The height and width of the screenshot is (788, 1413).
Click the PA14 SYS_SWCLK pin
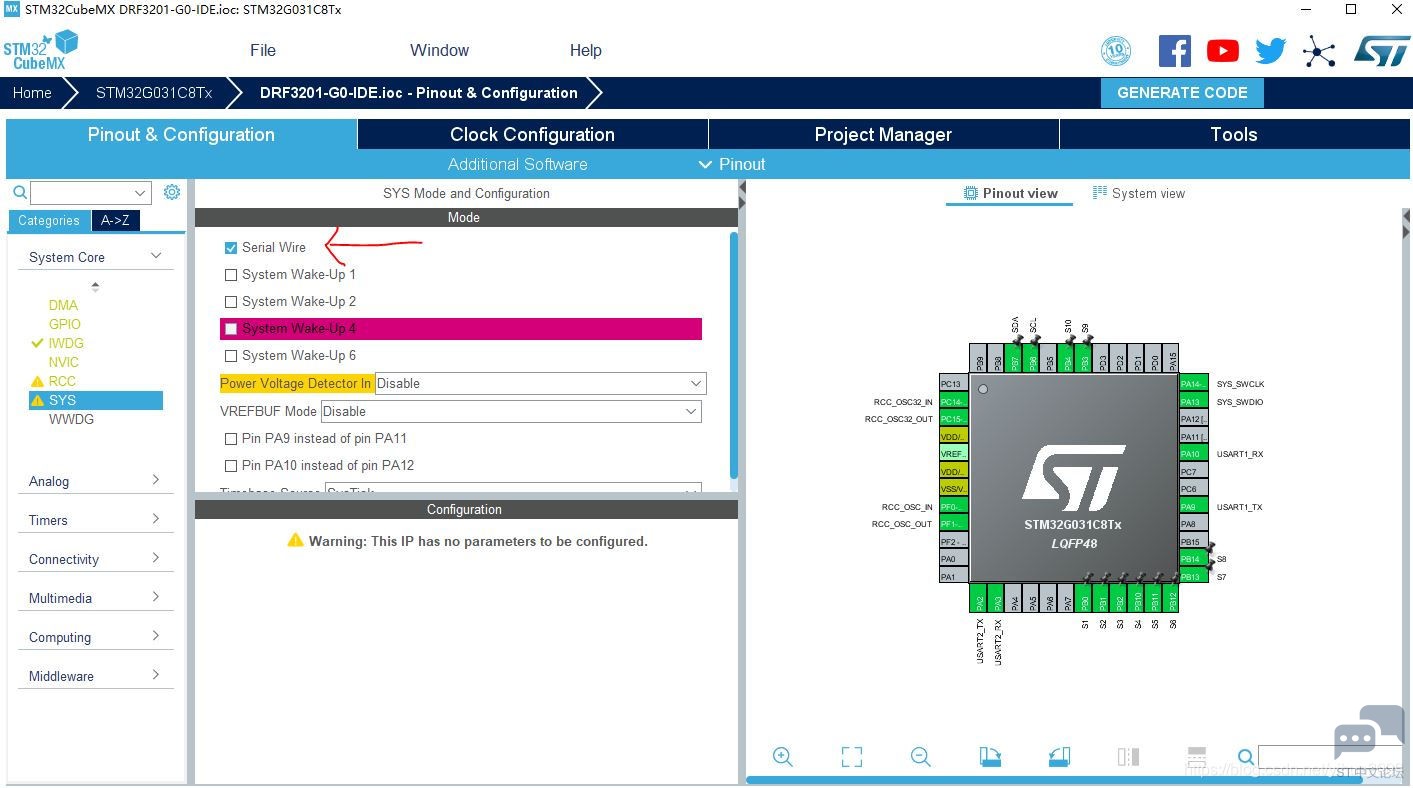[1193, 384]
